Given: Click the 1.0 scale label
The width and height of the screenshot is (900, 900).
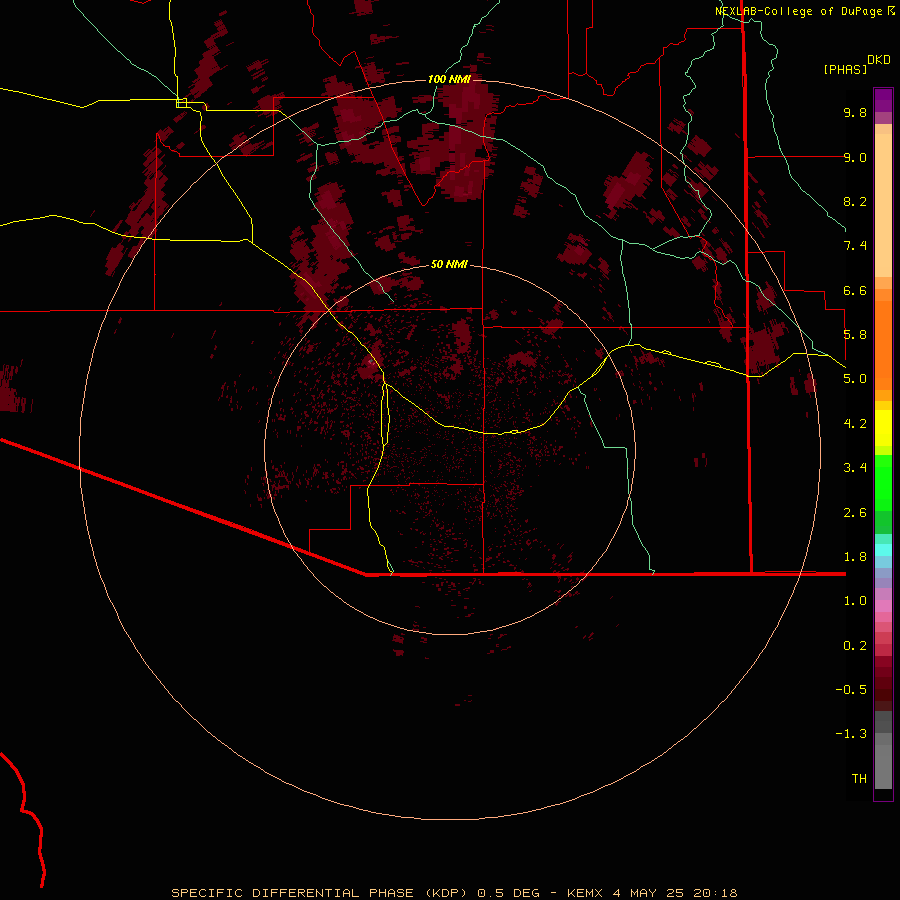Looking at the screenshot, I should (855, 601).
